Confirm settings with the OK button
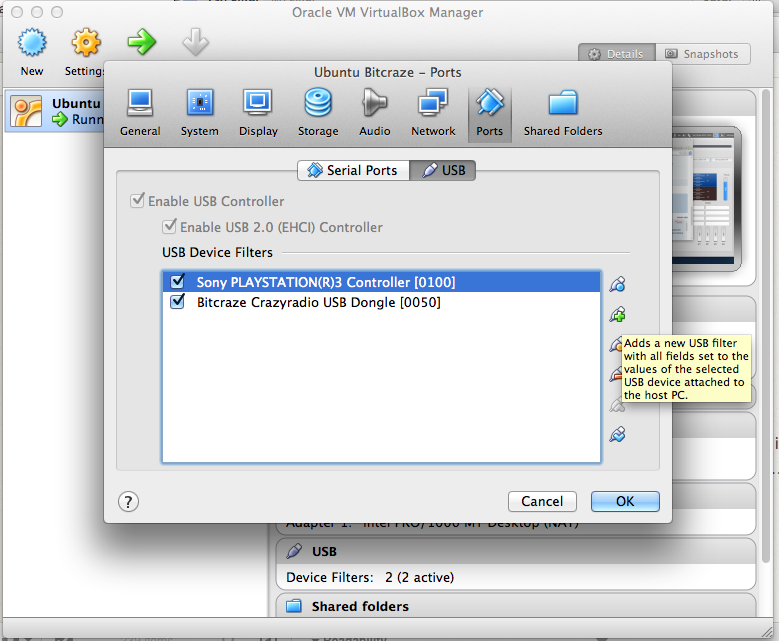 625,501
